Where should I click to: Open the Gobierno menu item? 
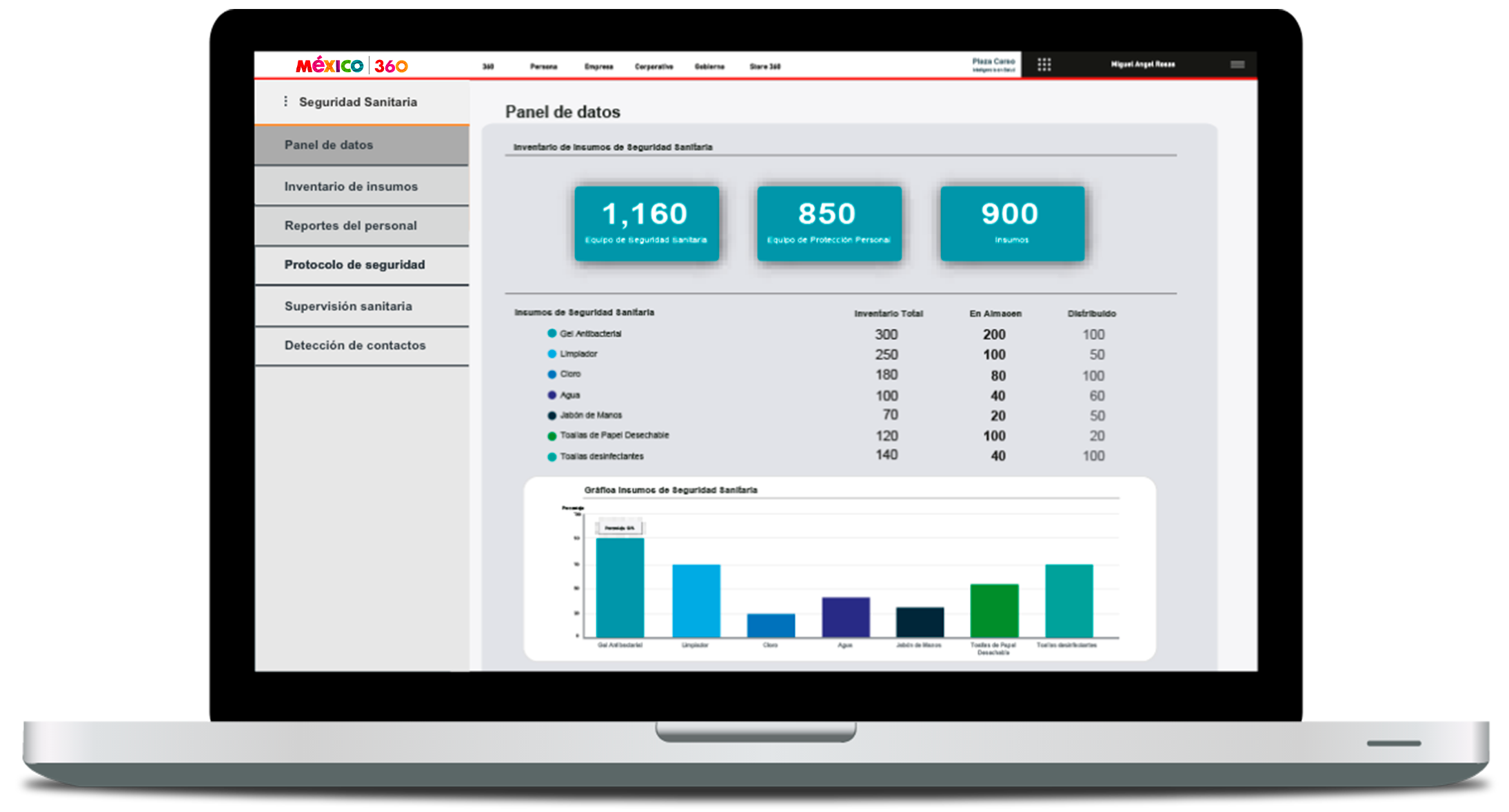(709, 67)
